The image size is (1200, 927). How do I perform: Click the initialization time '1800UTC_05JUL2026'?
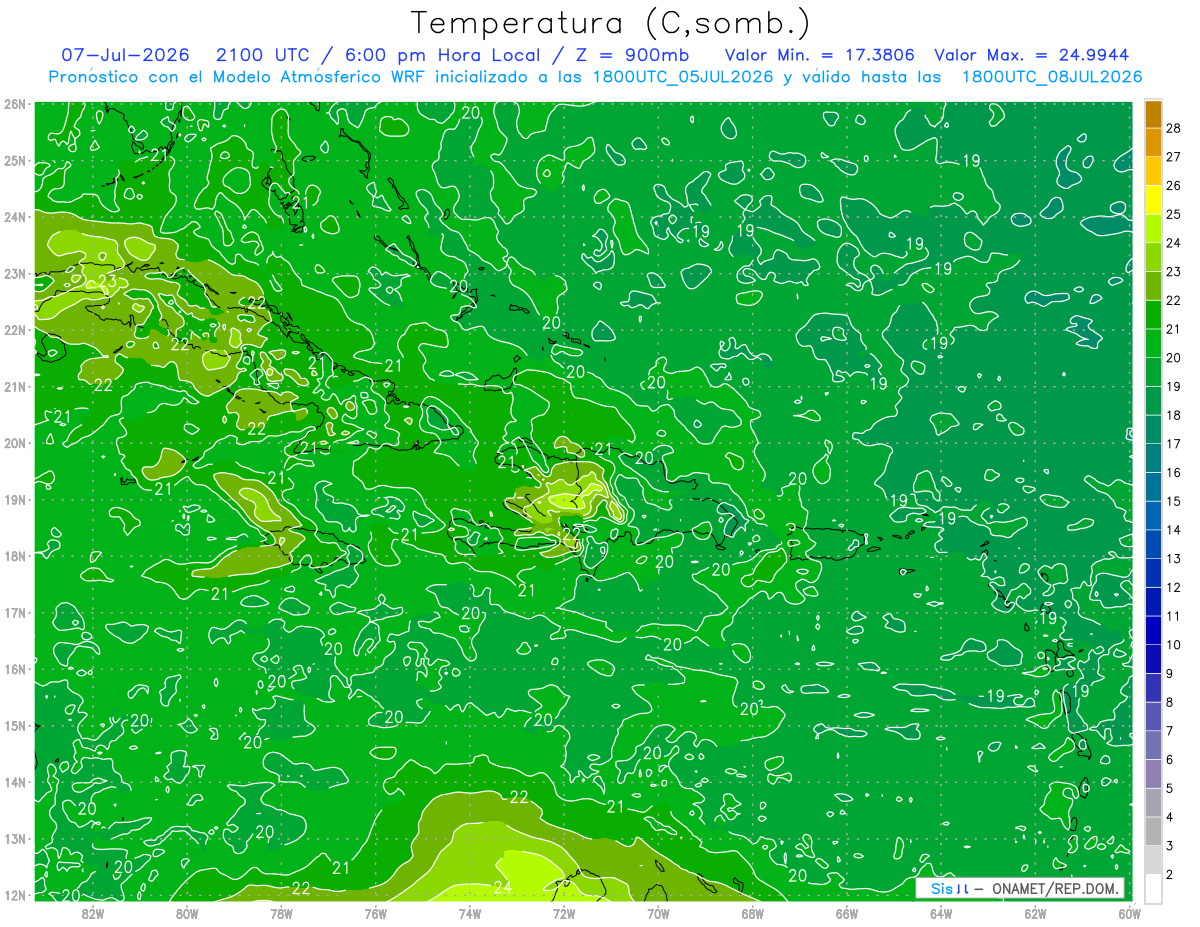click(685, 76)
